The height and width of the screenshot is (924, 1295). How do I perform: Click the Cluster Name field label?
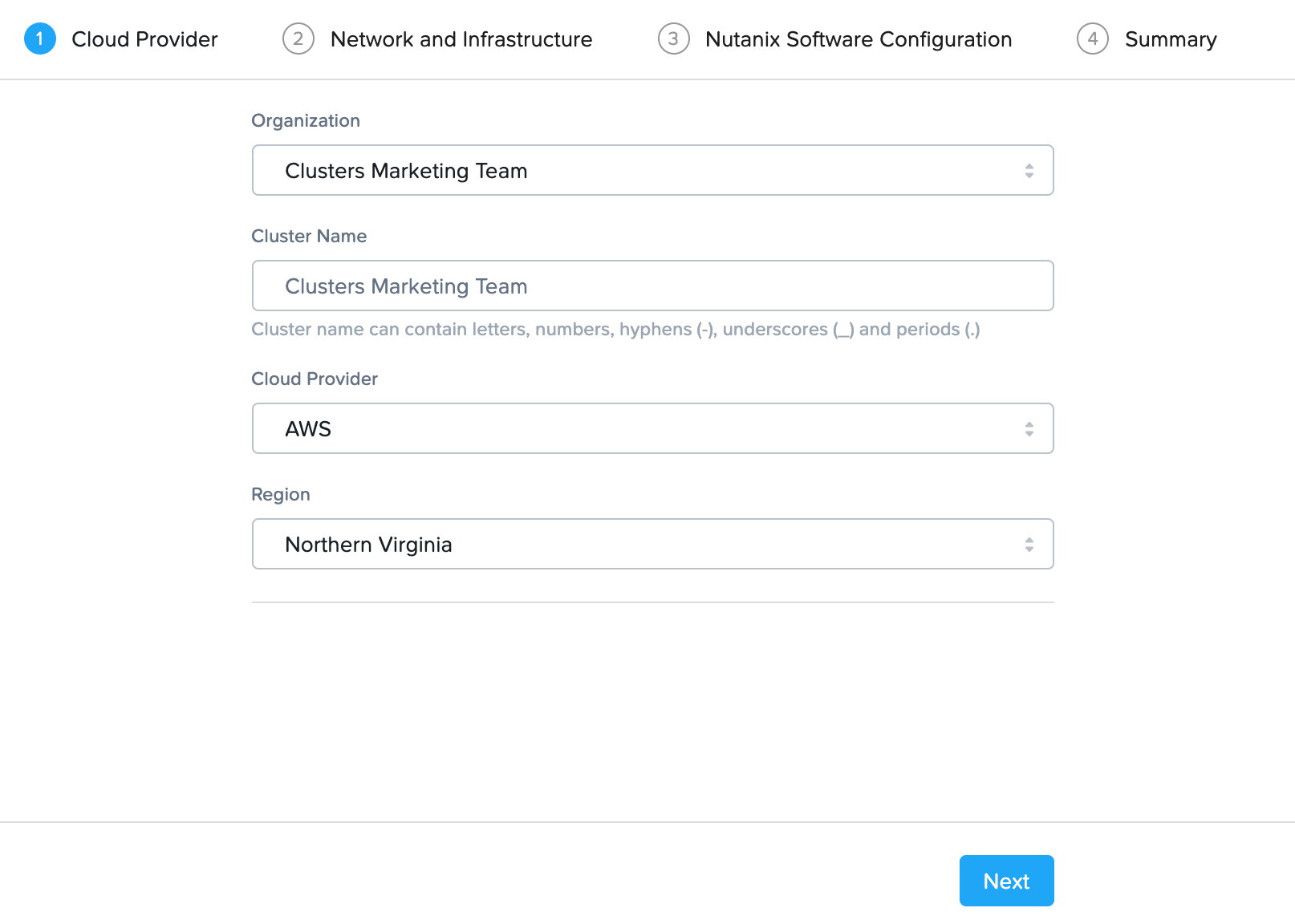coord(309,237)
